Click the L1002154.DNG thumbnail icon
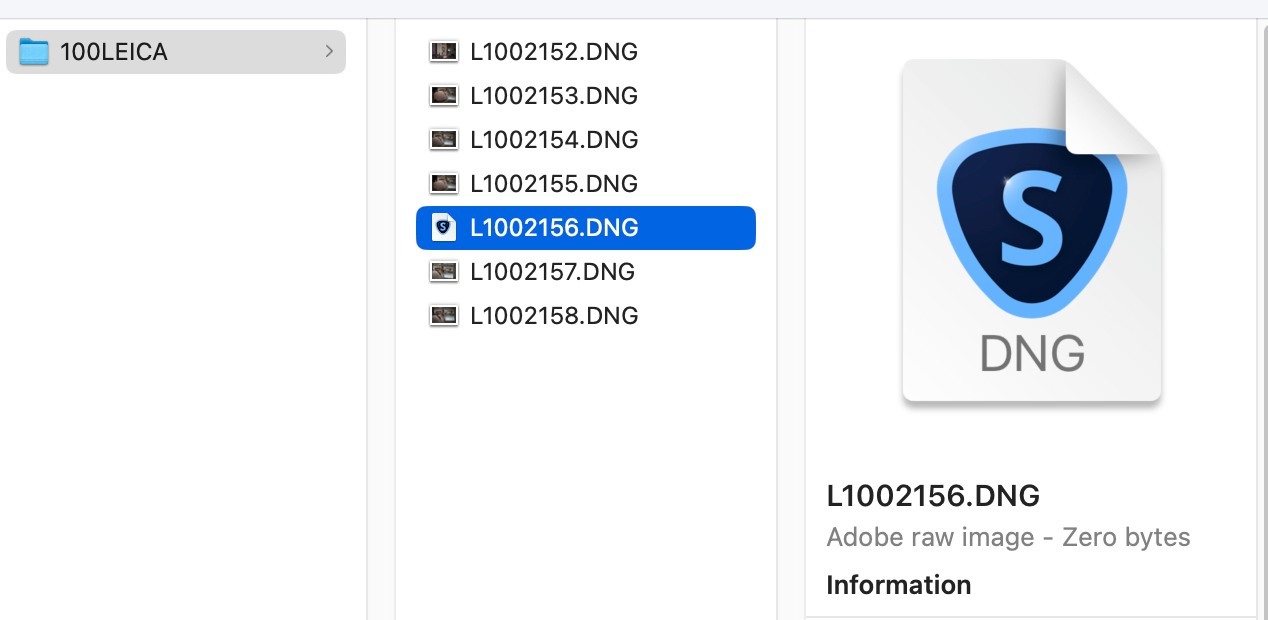 (x=443, y=139)
